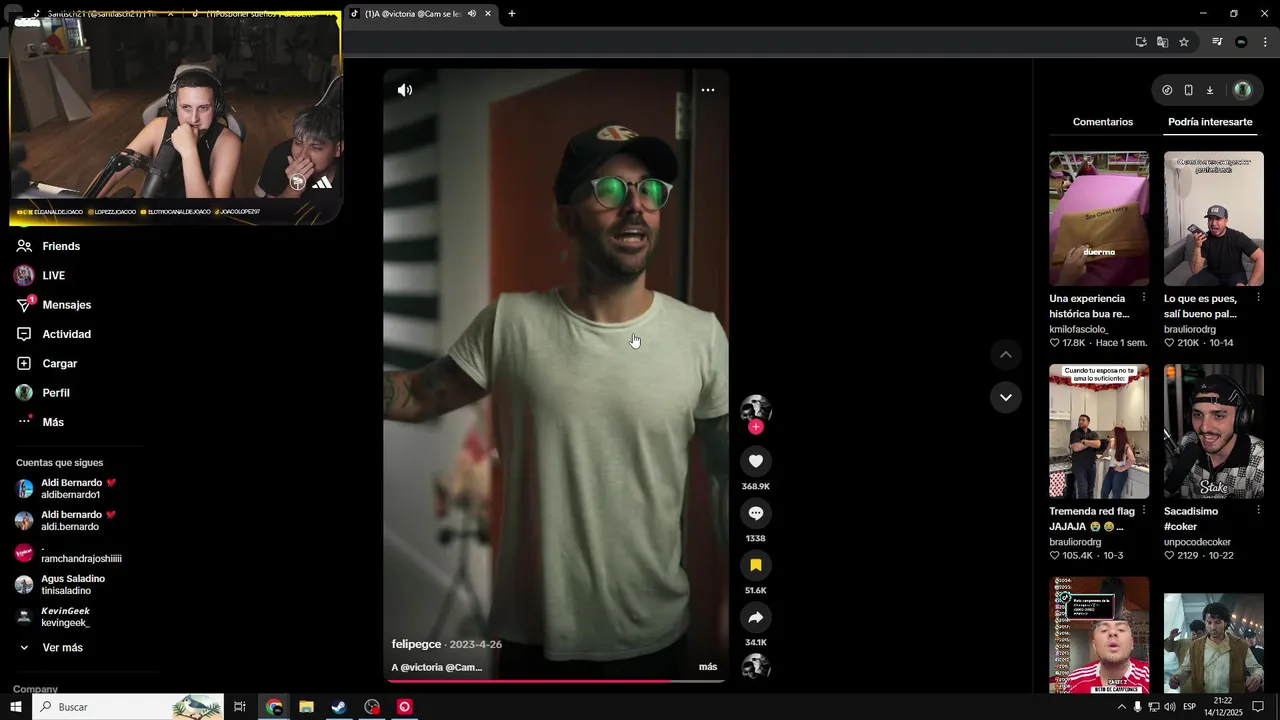
Task: Expand caption by clicking 'más'
Action: tap(708, 667)
